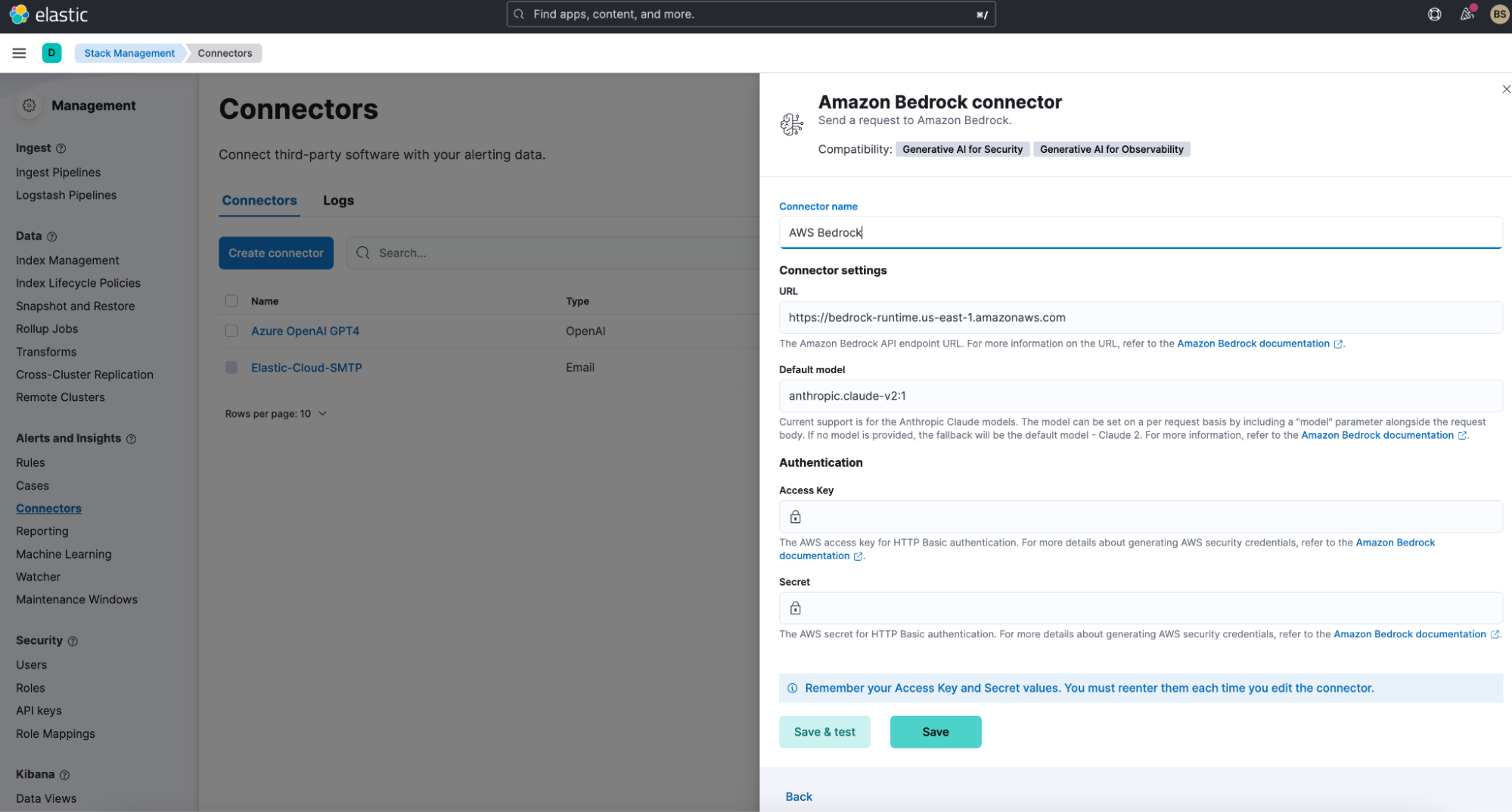Click the lock icon in the Access Key field
This screenshot has width=1512, height=812.
click(x=795, y=516)
